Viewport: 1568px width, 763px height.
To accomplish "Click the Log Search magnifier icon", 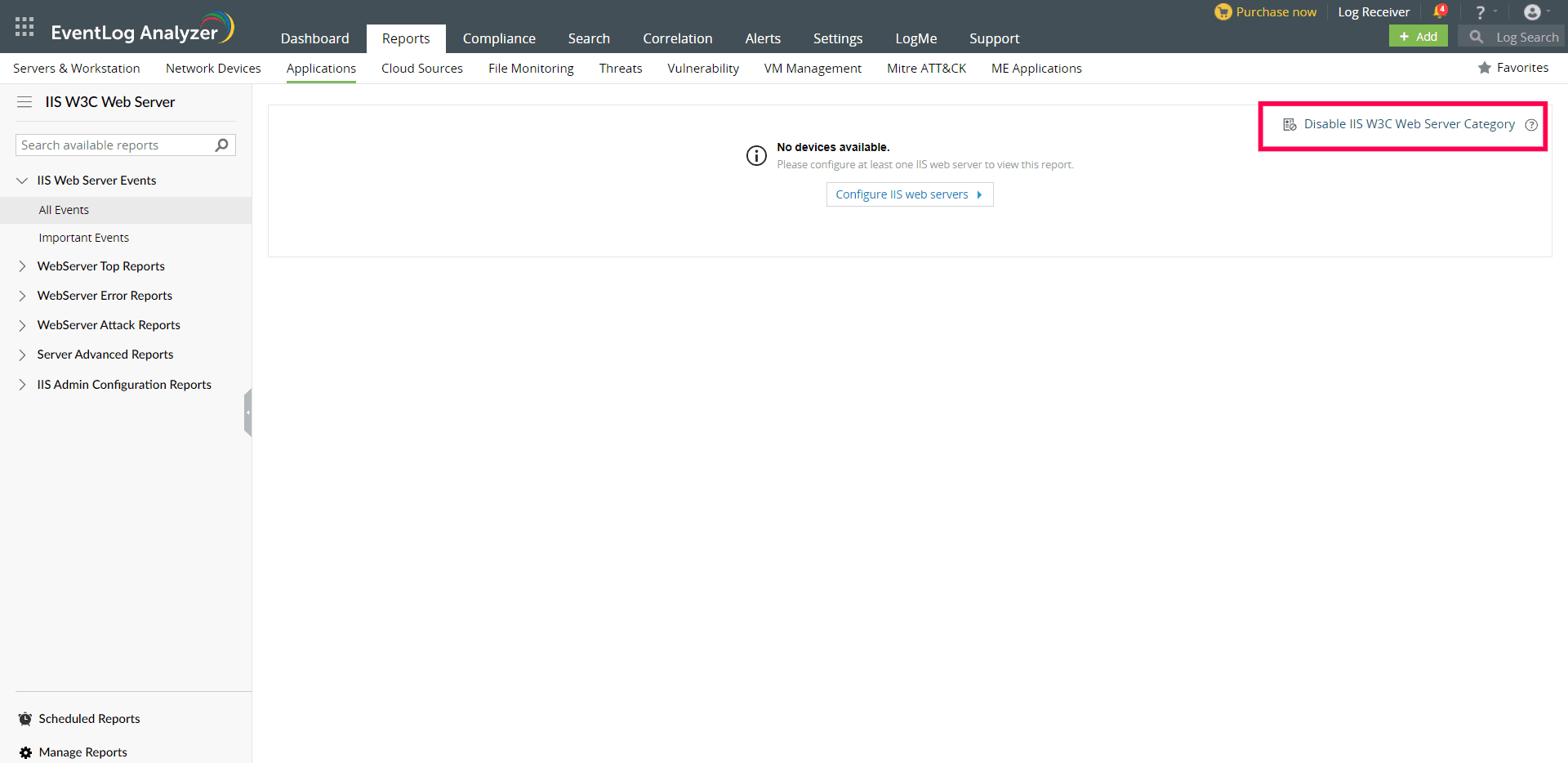I will [x=1476, y=37].
